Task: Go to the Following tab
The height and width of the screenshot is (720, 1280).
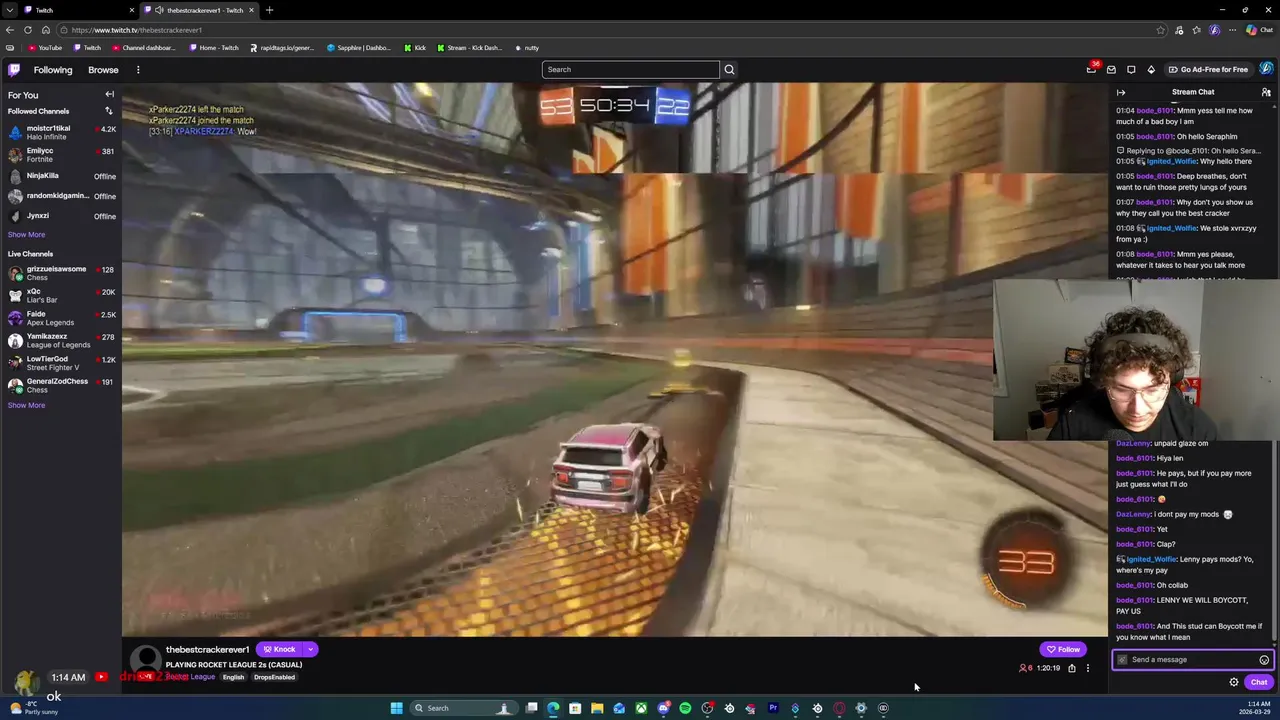Action: coord(53,70)
